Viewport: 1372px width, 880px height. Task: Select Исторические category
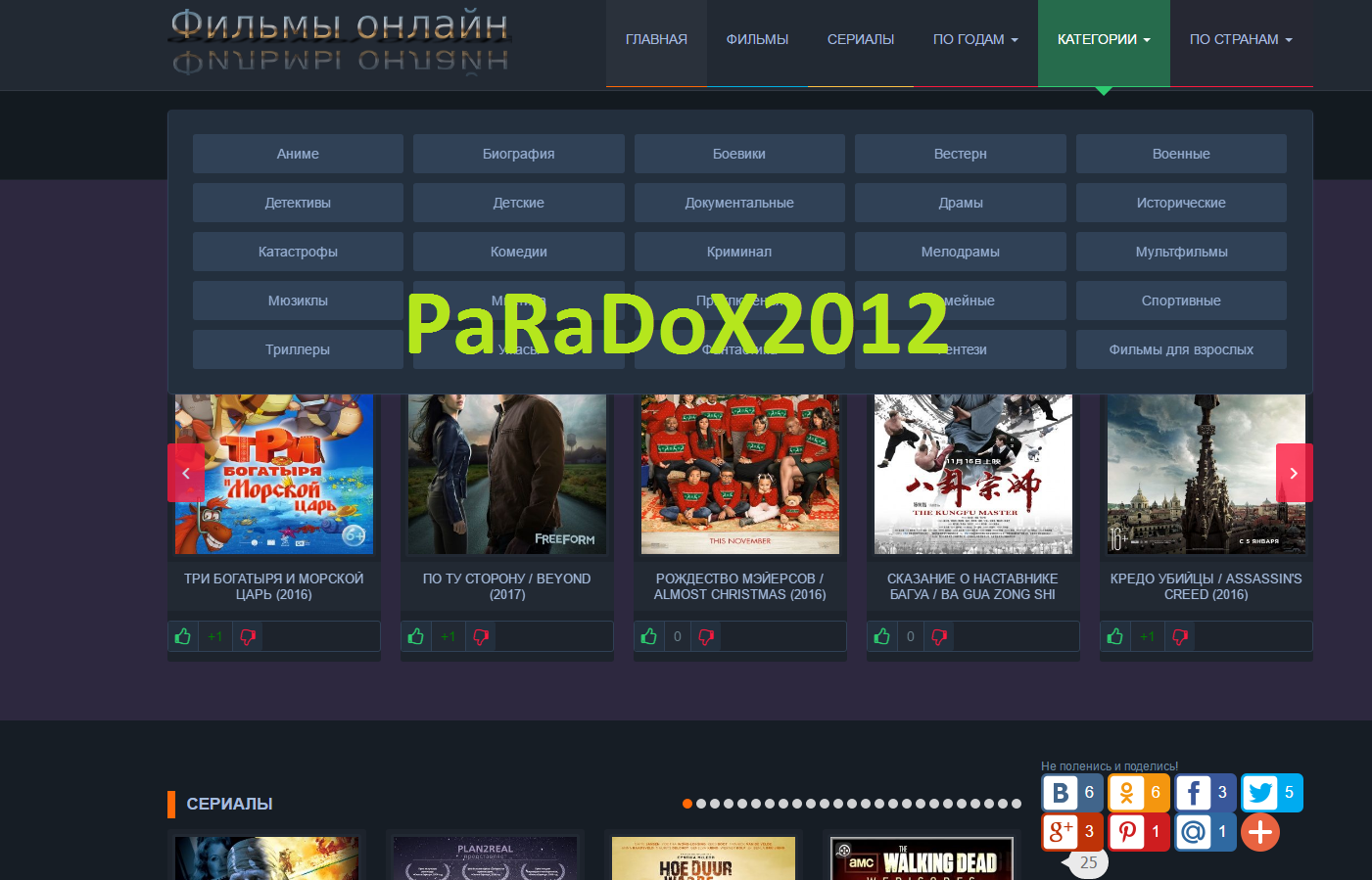click(1181, 203)
